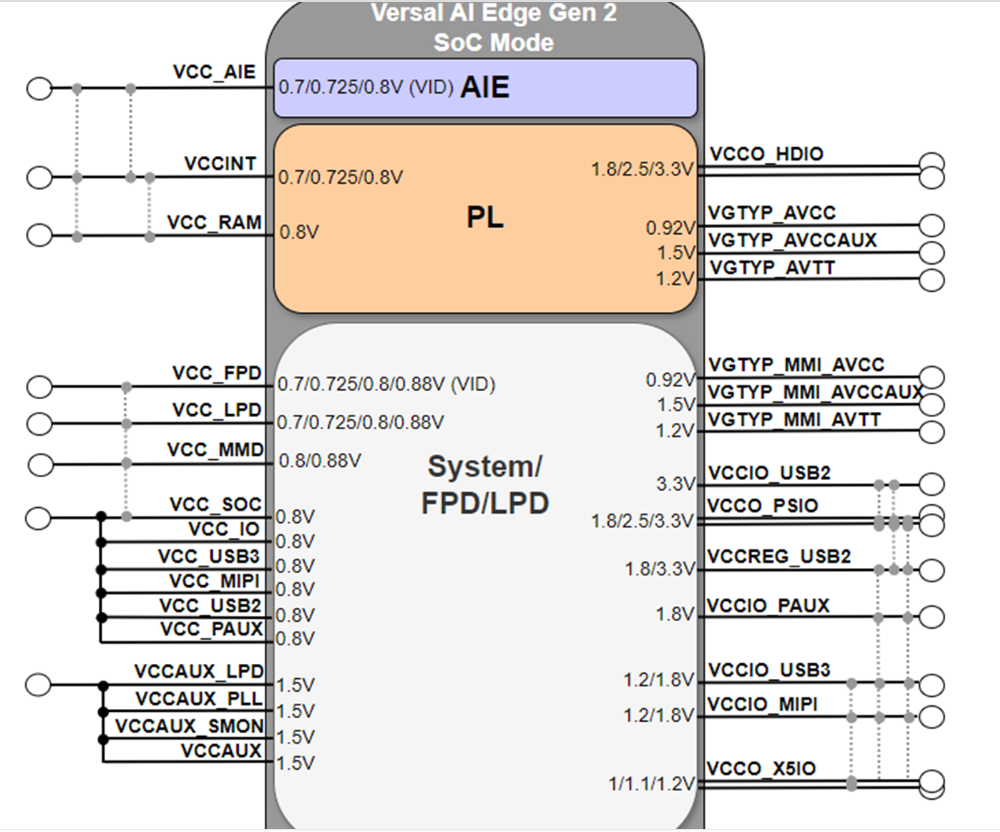
Task: Click the "VCCAUX_PLL" label
Action: point(199,699)
